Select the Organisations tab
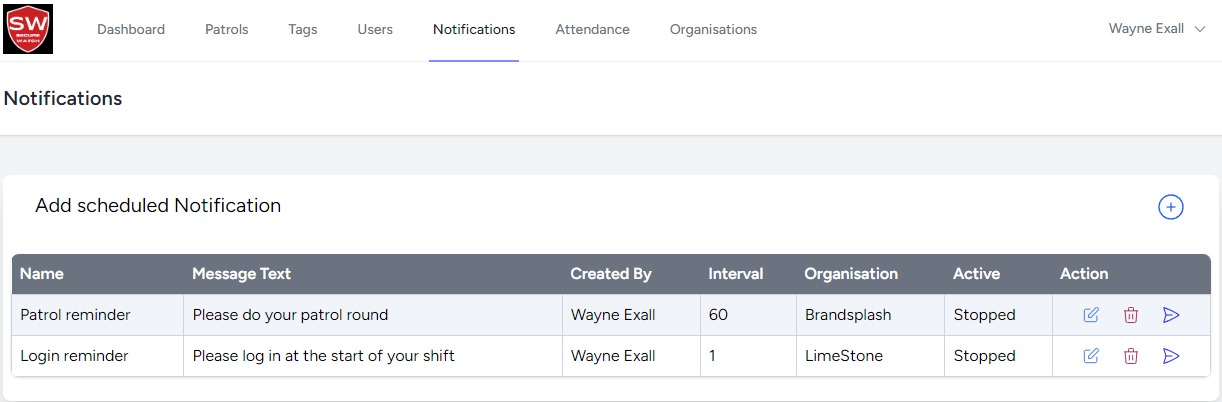Screen dimensions: 1222x402 [x=713, y=29]
